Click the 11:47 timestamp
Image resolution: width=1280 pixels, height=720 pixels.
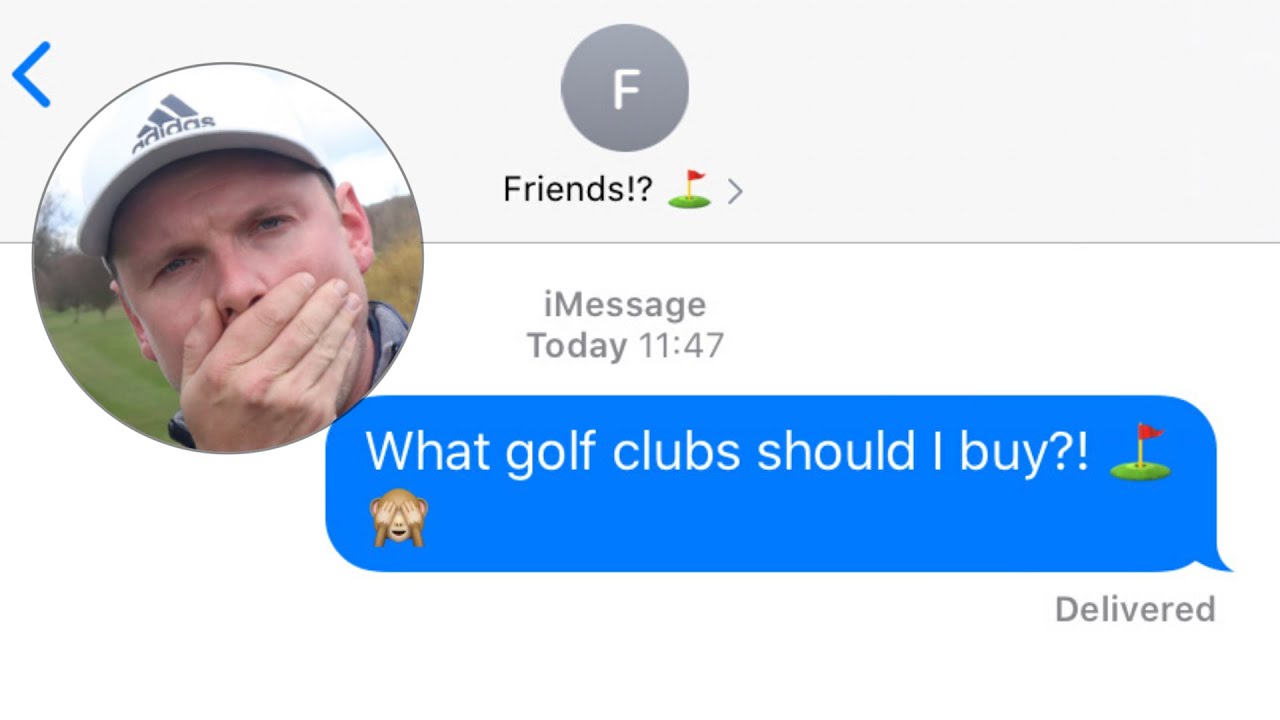click(x=680, y=346)
